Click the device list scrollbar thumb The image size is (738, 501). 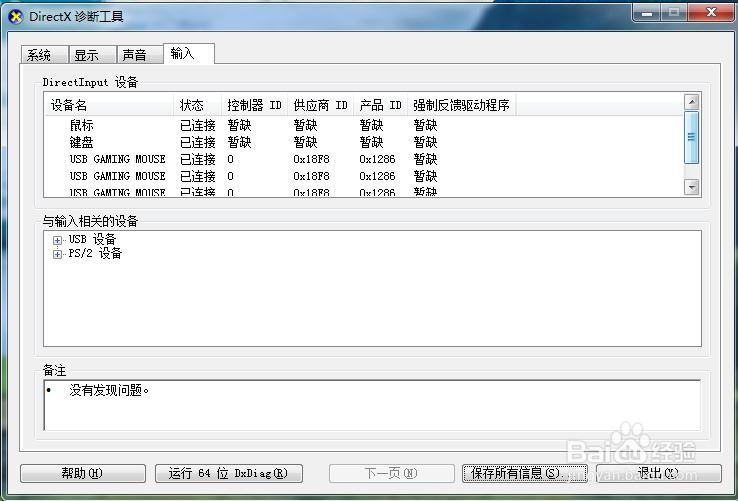pos(692,137)
